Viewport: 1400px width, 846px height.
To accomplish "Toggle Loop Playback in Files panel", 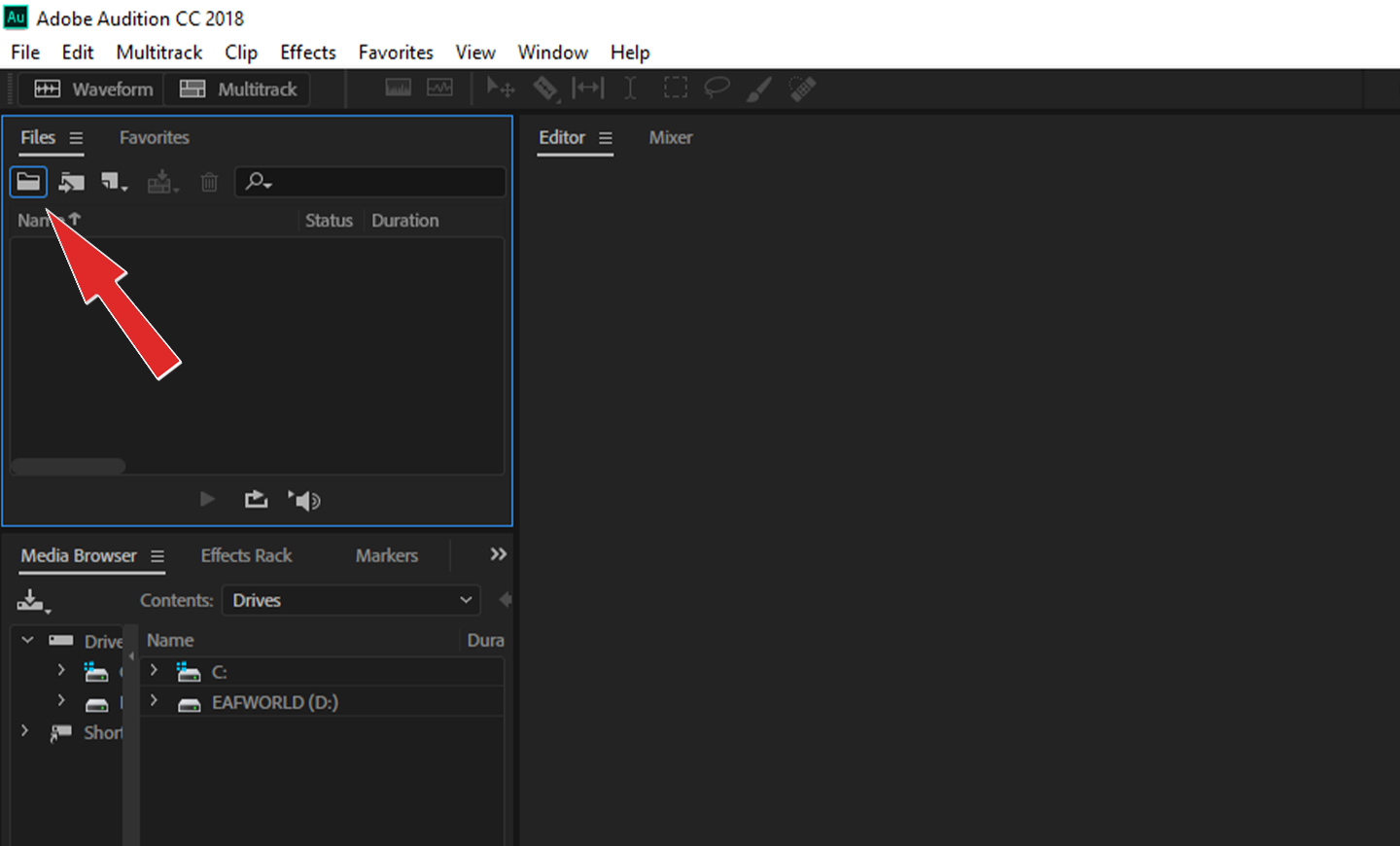I will pos(256,499).
